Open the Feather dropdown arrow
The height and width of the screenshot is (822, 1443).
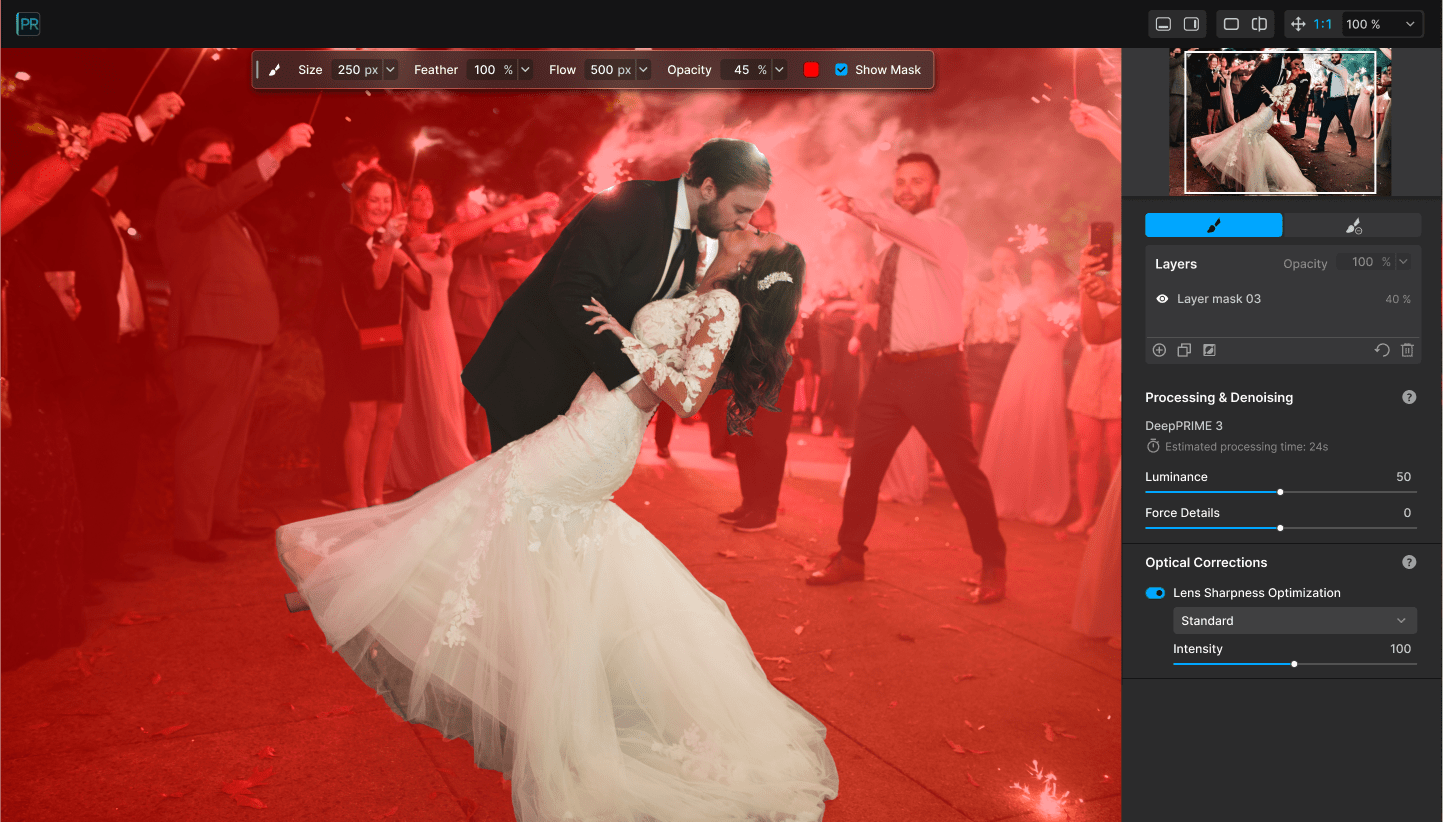point(524,70)
